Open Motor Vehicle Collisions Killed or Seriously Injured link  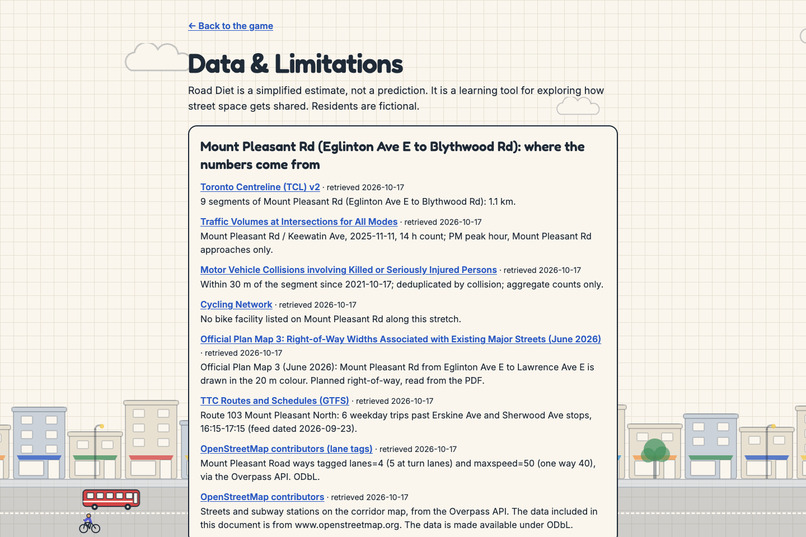point(349,270)
